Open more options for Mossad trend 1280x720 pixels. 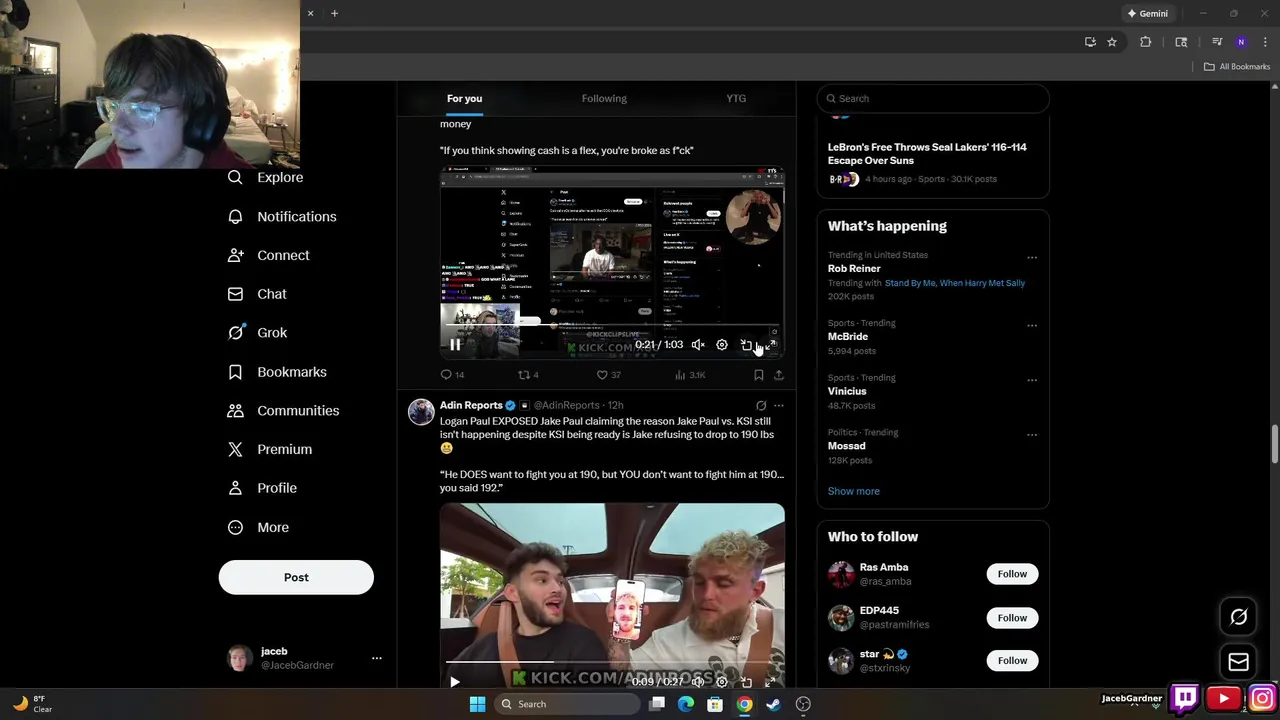pos(1032,435)
